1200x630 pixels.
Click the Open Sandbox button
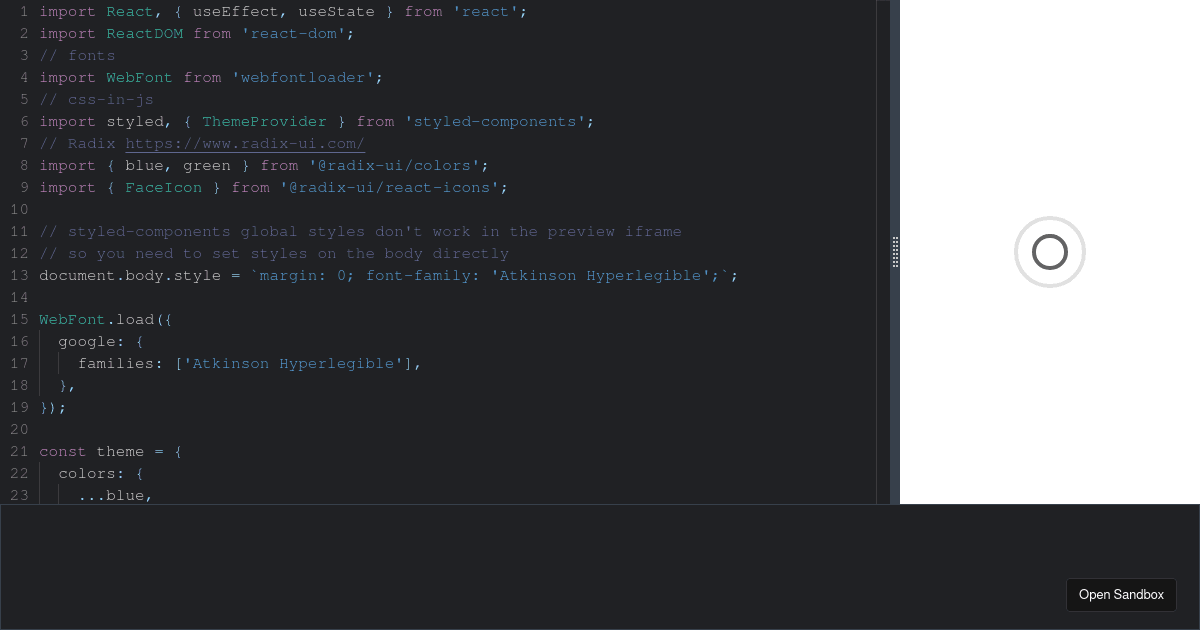coord(1121,595)
